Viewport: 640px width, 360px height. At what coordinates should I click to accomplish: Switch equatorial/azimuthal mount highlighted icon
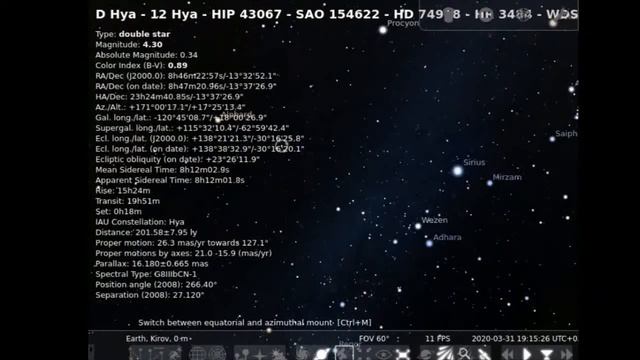344,353
